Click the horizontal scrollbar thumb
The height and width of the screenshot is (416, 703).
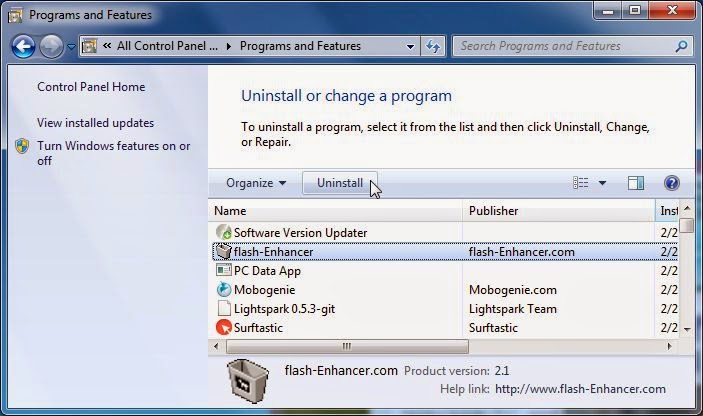coord(347,346)
